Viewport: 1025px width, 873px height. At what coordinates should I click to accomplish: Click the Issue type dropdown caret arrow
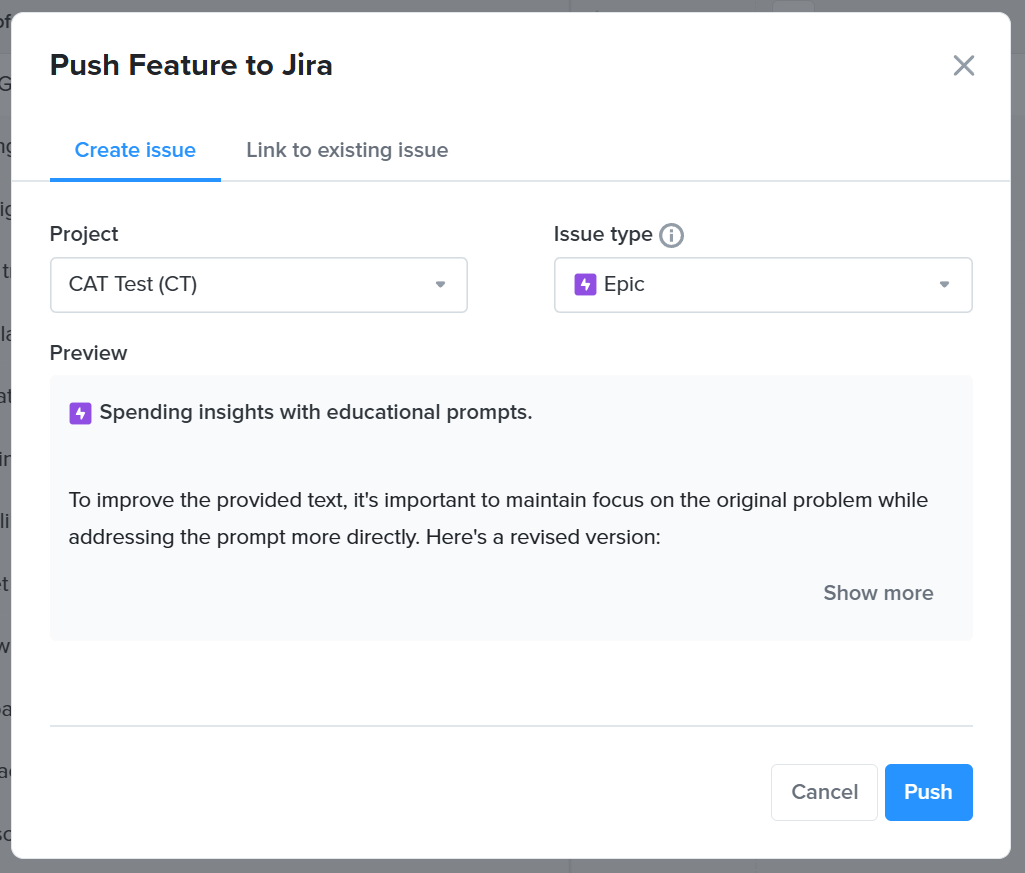(945, 284)
